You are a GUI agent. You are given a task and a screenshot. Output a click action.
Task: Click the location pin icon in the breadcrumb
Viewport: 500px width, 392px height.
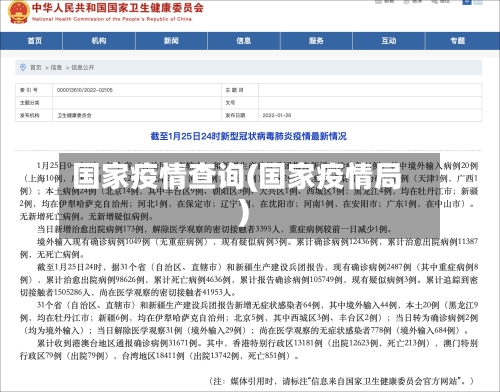[x=23, y=67]
